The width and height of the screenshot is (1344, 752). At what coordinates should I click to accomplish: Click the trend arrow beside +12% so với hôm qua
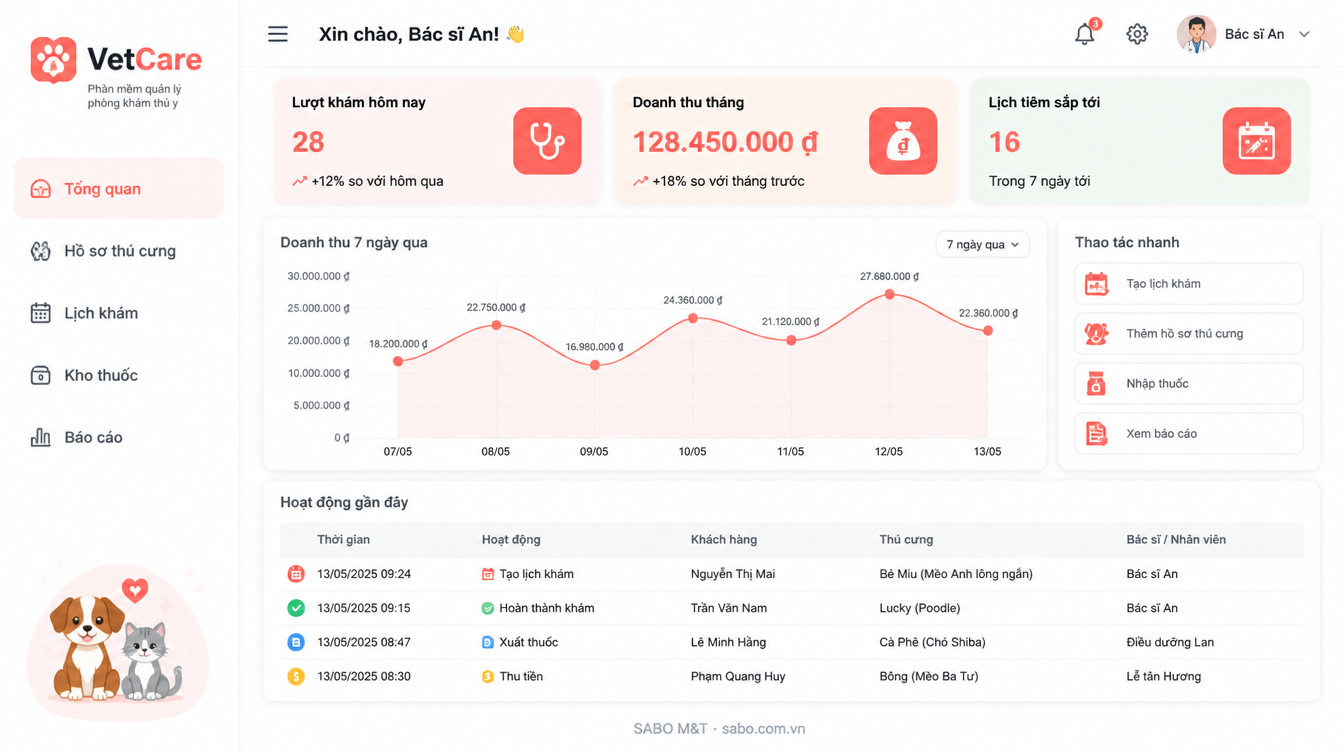pos(299,181)
